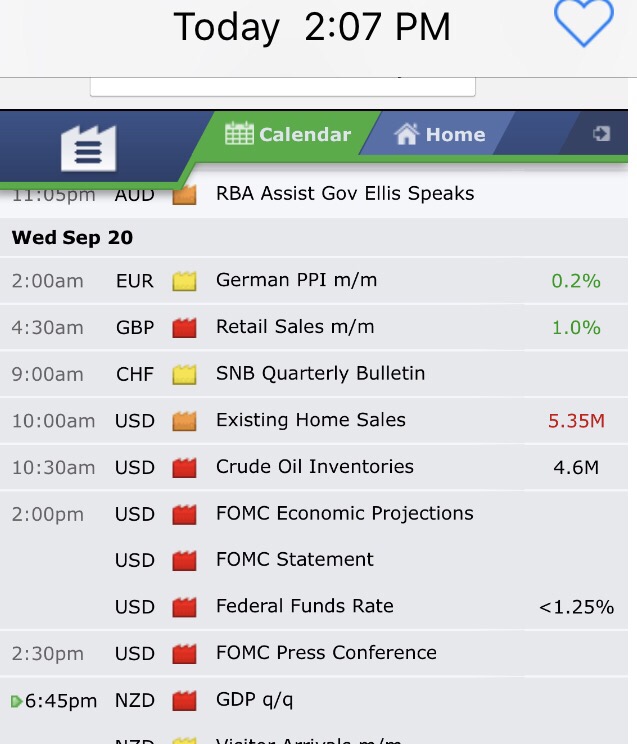Click the red impact icon for Retail Sales
This screenshot has width=637, height=744.
pyautogui.click(x=184, y=328)
